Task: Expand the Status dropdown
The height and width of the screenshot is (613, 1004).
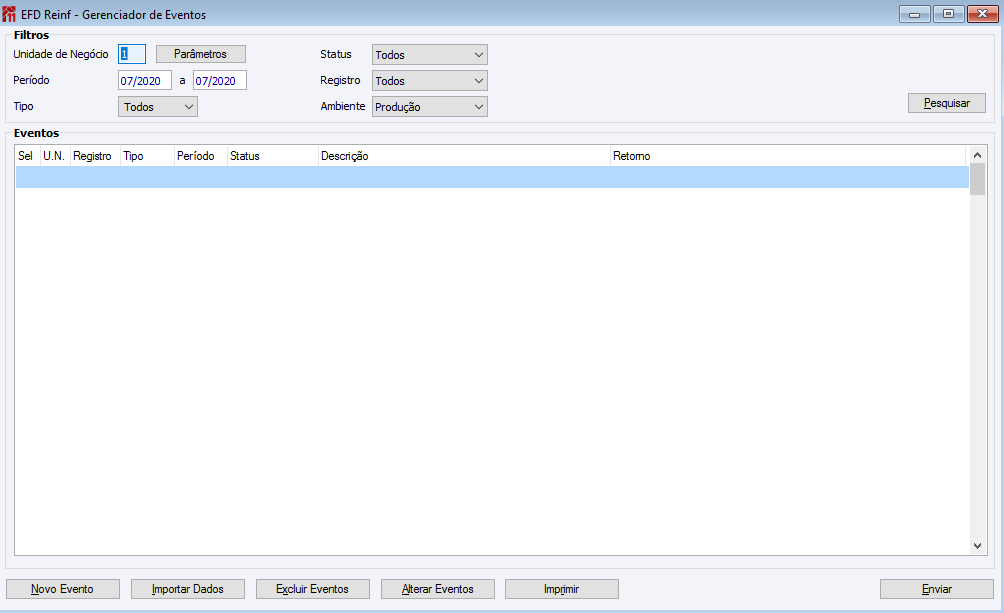Action: point(430,55)
